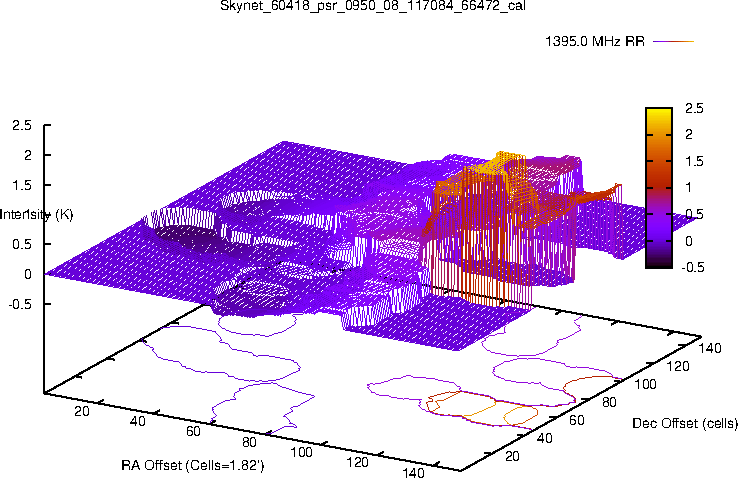Screen dimensions: 738x478
Task: Click the Dec axis tick label 80
Action: click(609, 402)
